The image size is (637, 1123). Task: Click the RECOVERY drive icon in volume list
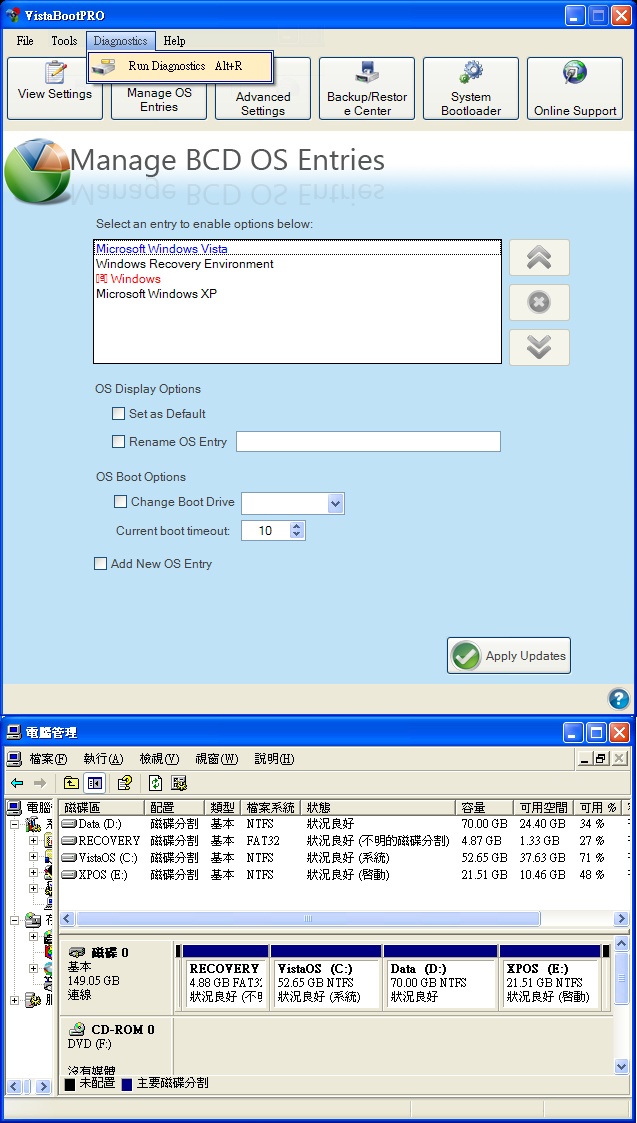pos(70,840)
